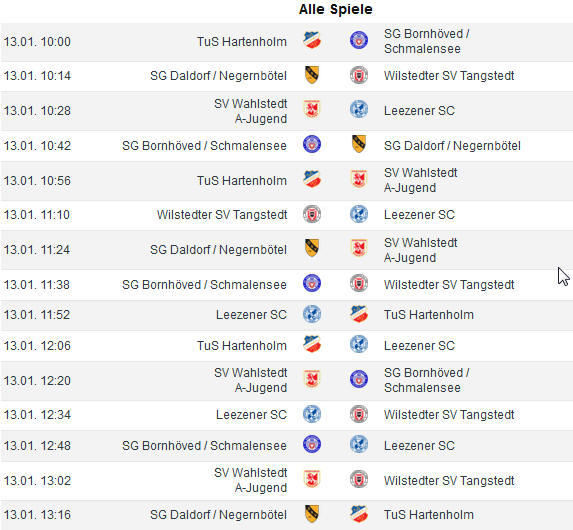Open Wilstedter SV Tangstedt in 12:34 match

pyautogui.click(x=449, y=414)
